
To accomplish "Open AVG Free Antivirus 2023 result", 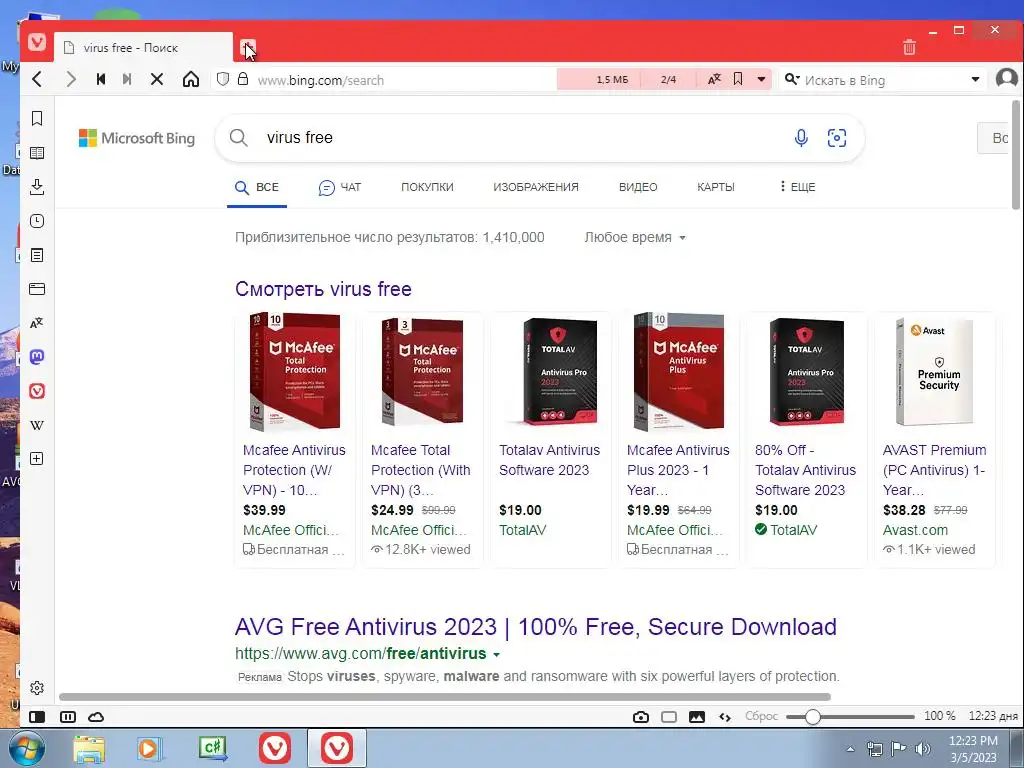I will click(x=536, y=627).
